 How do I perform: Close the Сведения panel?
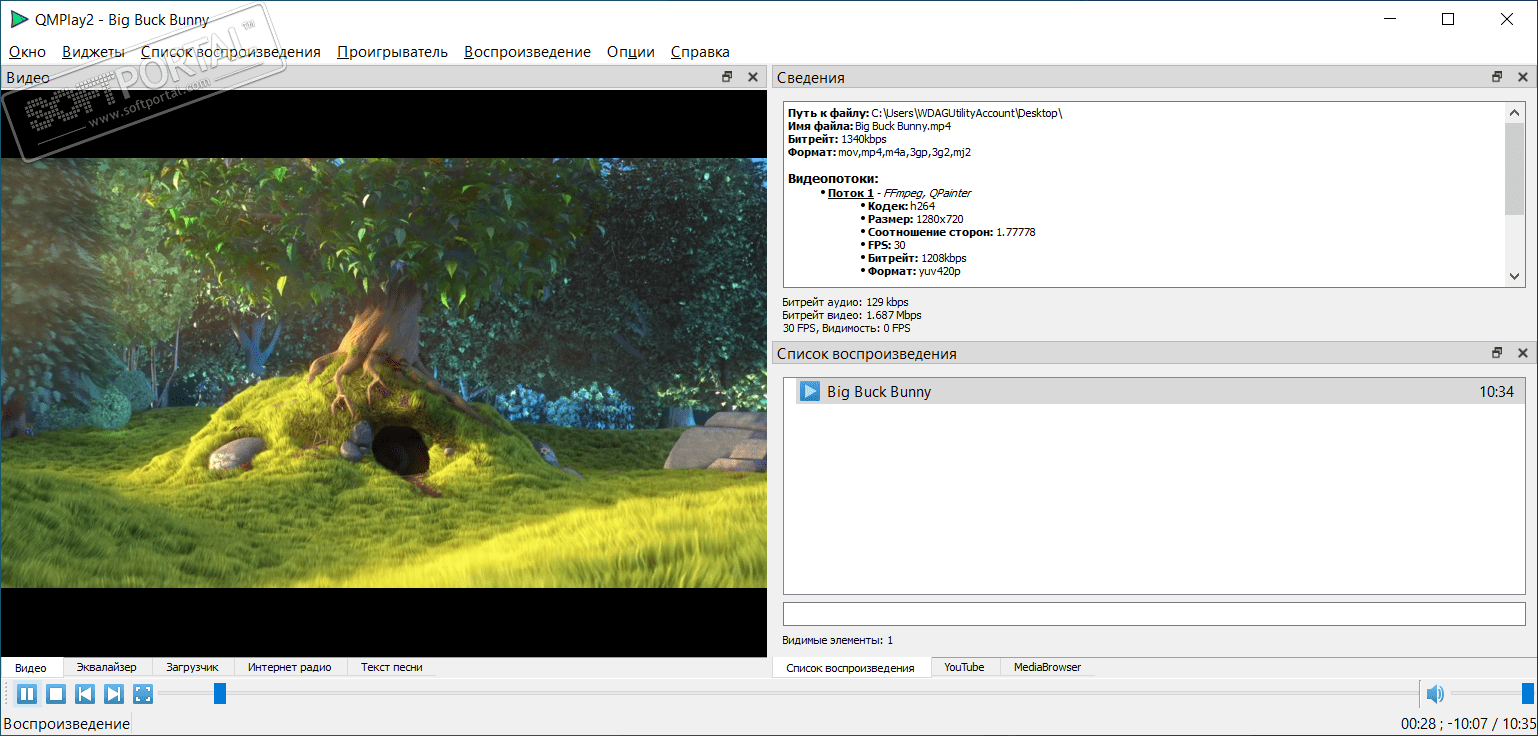pyautogui.click(x=1523, y=77)
